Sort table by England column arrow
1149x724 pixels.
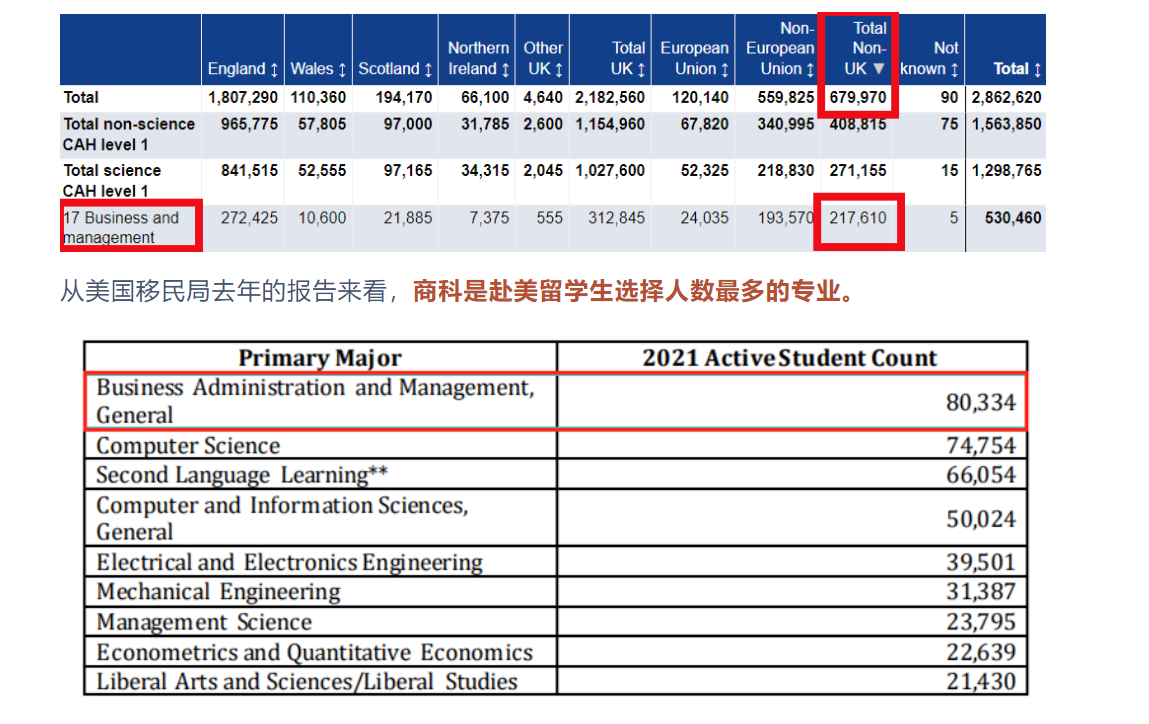[x=274, y=69]
